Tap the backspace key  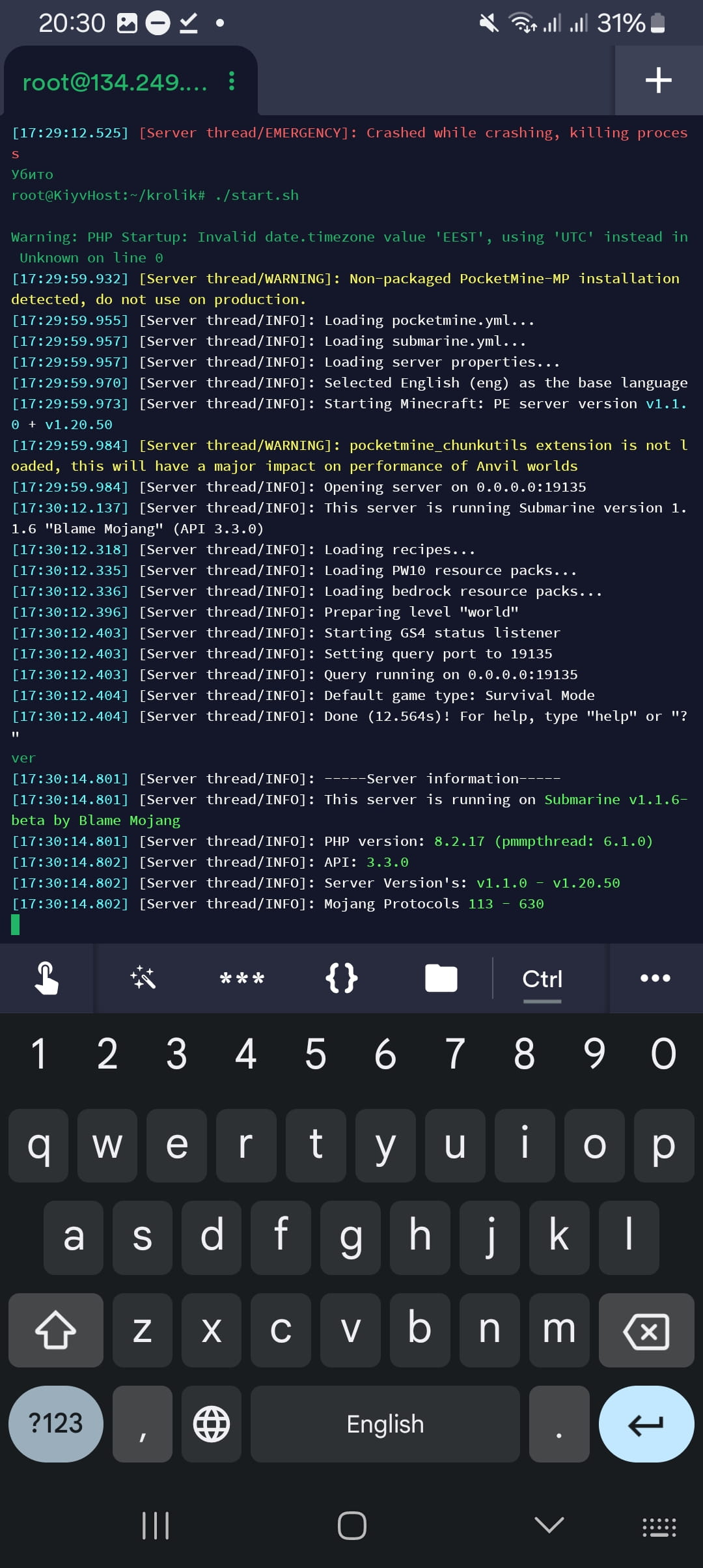646,1330
